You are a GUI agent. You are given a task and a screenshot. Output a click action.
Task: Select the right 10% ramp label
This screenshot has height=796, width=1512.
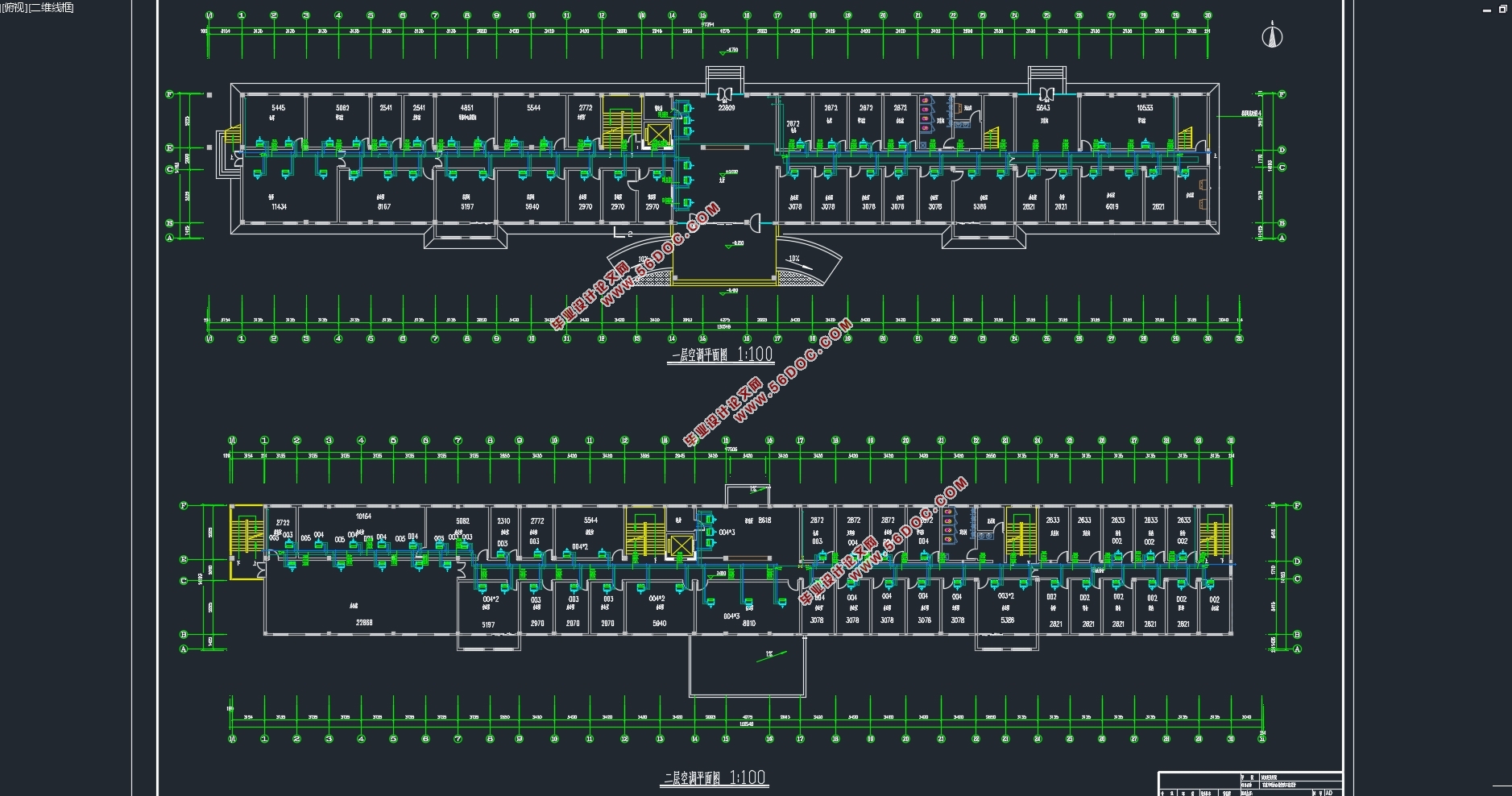[793, 259]
